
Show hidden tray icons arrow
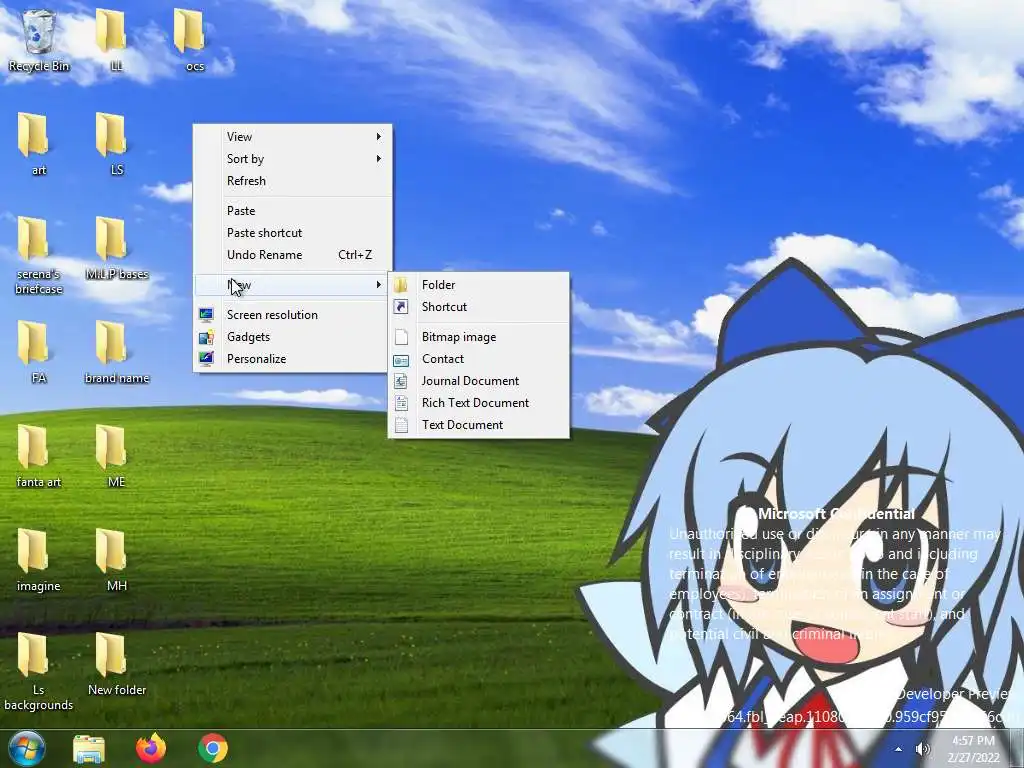point(899,749)
